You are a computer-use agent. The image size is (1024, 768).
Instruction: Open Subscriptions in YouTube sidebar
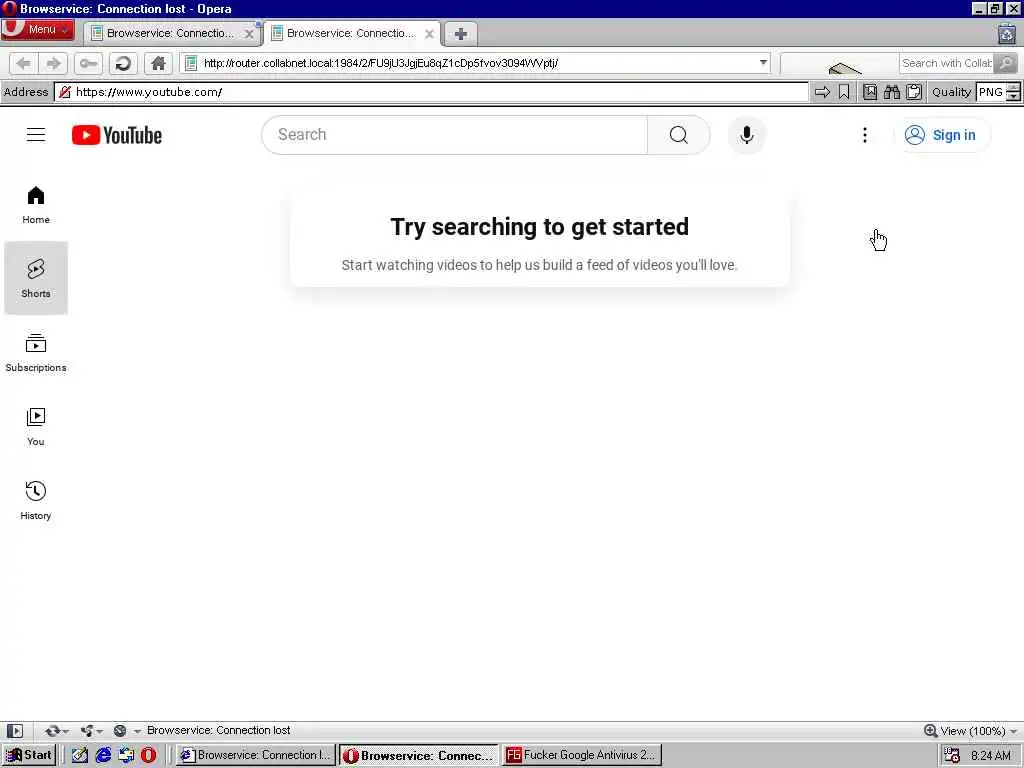tap(36, 353)
